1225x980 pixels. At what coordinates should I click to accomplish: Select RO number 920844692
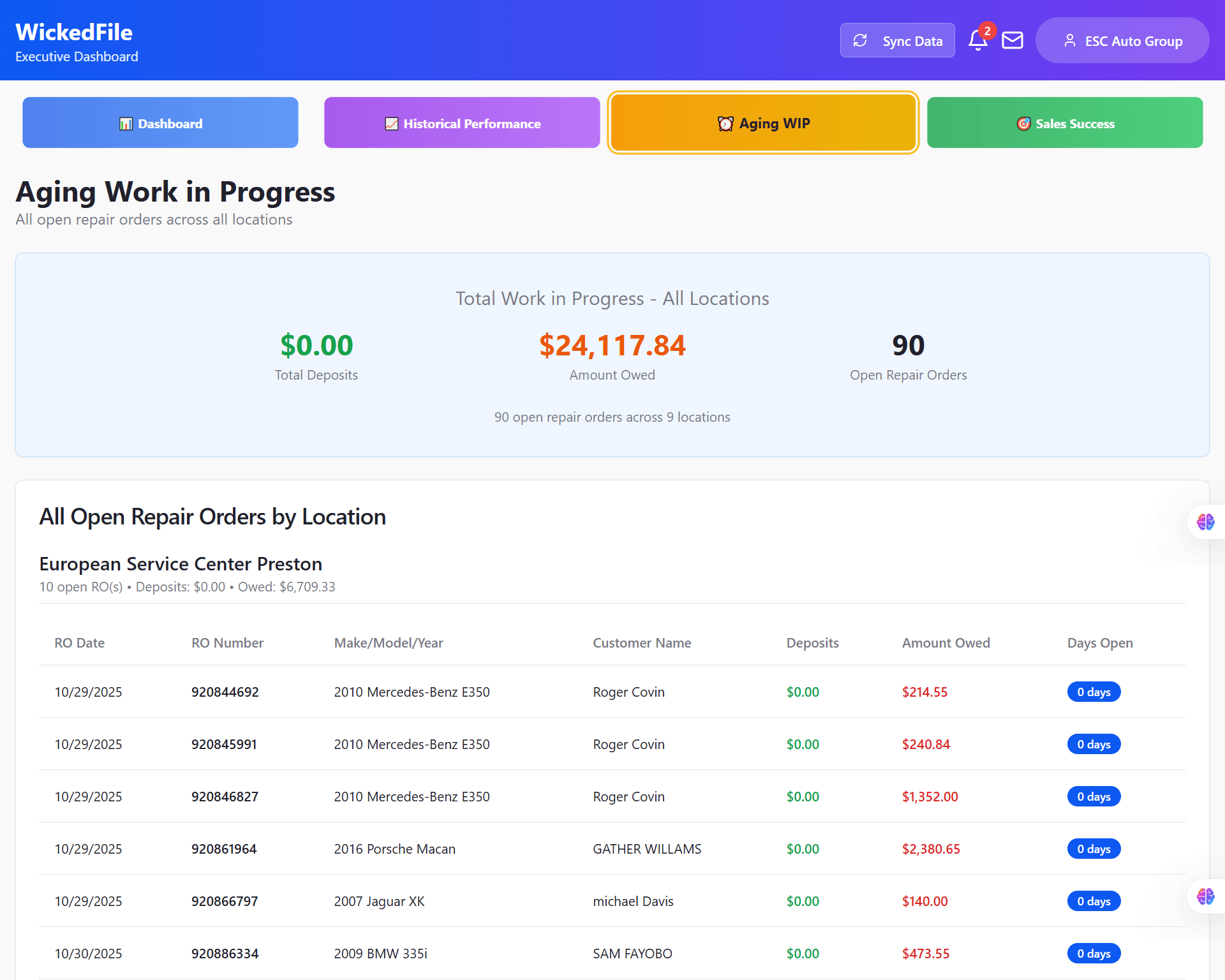(x=225, y=692)
